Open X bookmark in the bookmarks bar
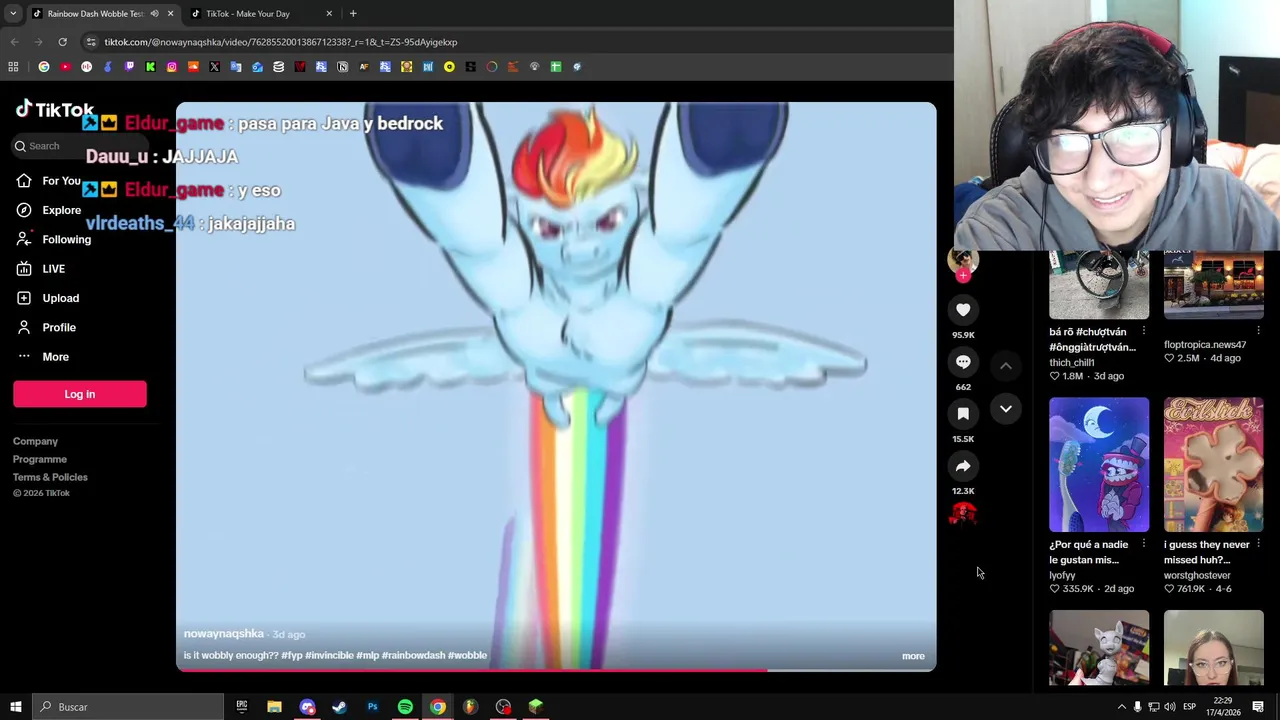The height and width of the screenshot is (720, 1280). 214,67
